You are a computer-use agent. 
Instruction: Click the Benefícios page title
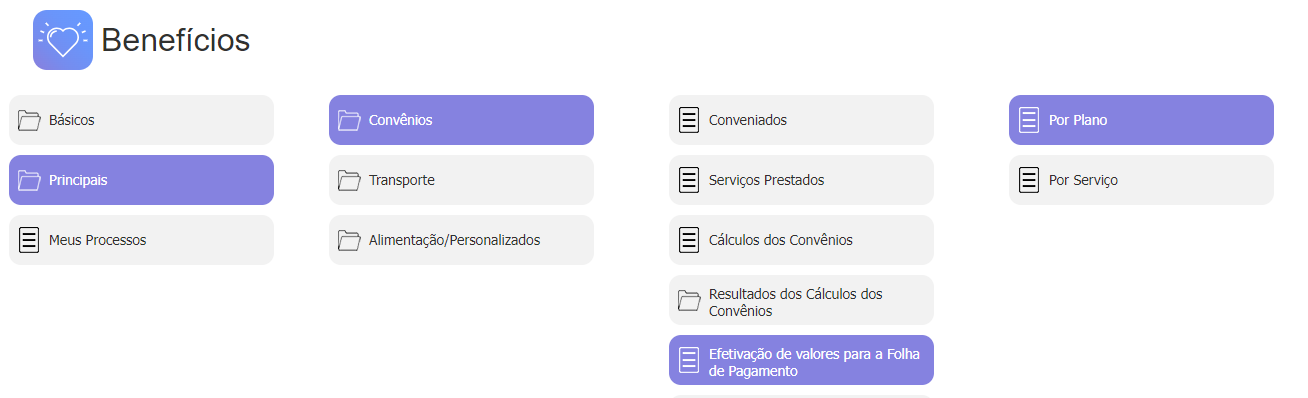click(176, 40)
